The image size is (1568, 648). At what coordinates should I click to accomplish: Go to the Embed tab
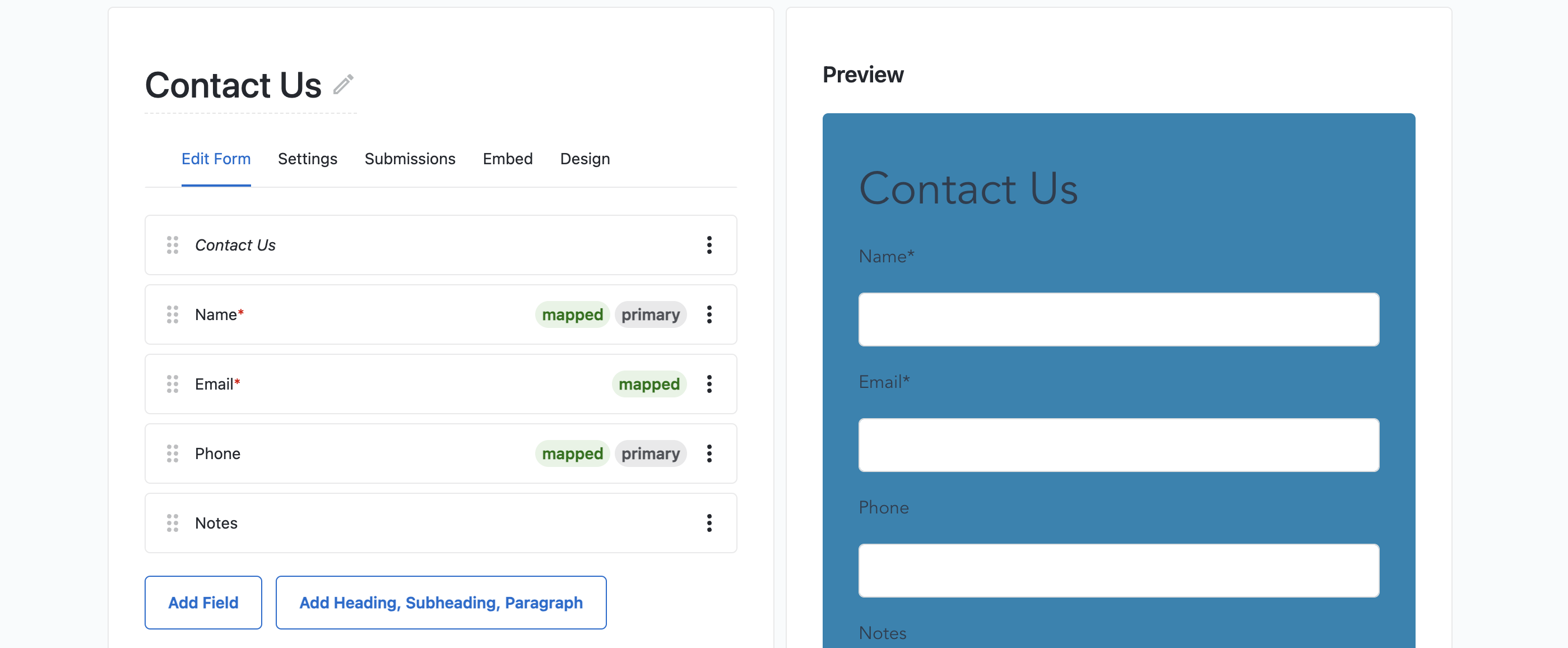coord(508,159)
